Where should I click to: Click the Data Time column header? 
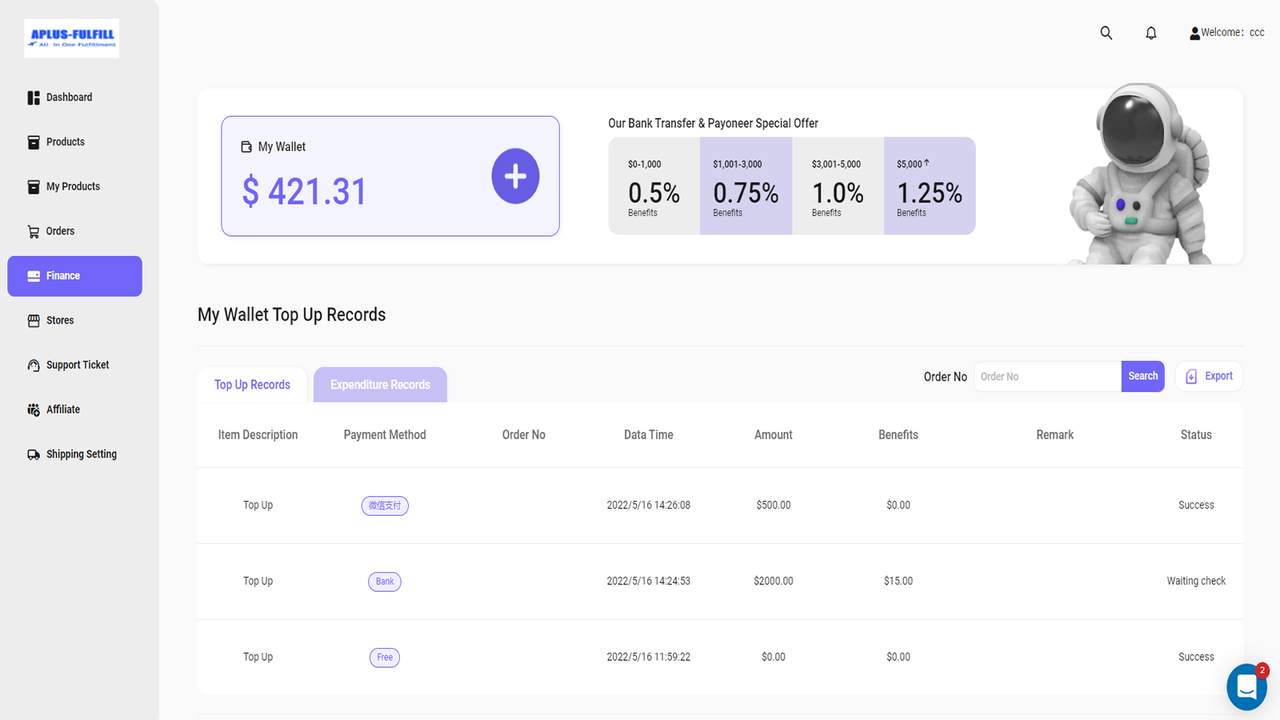649,435
